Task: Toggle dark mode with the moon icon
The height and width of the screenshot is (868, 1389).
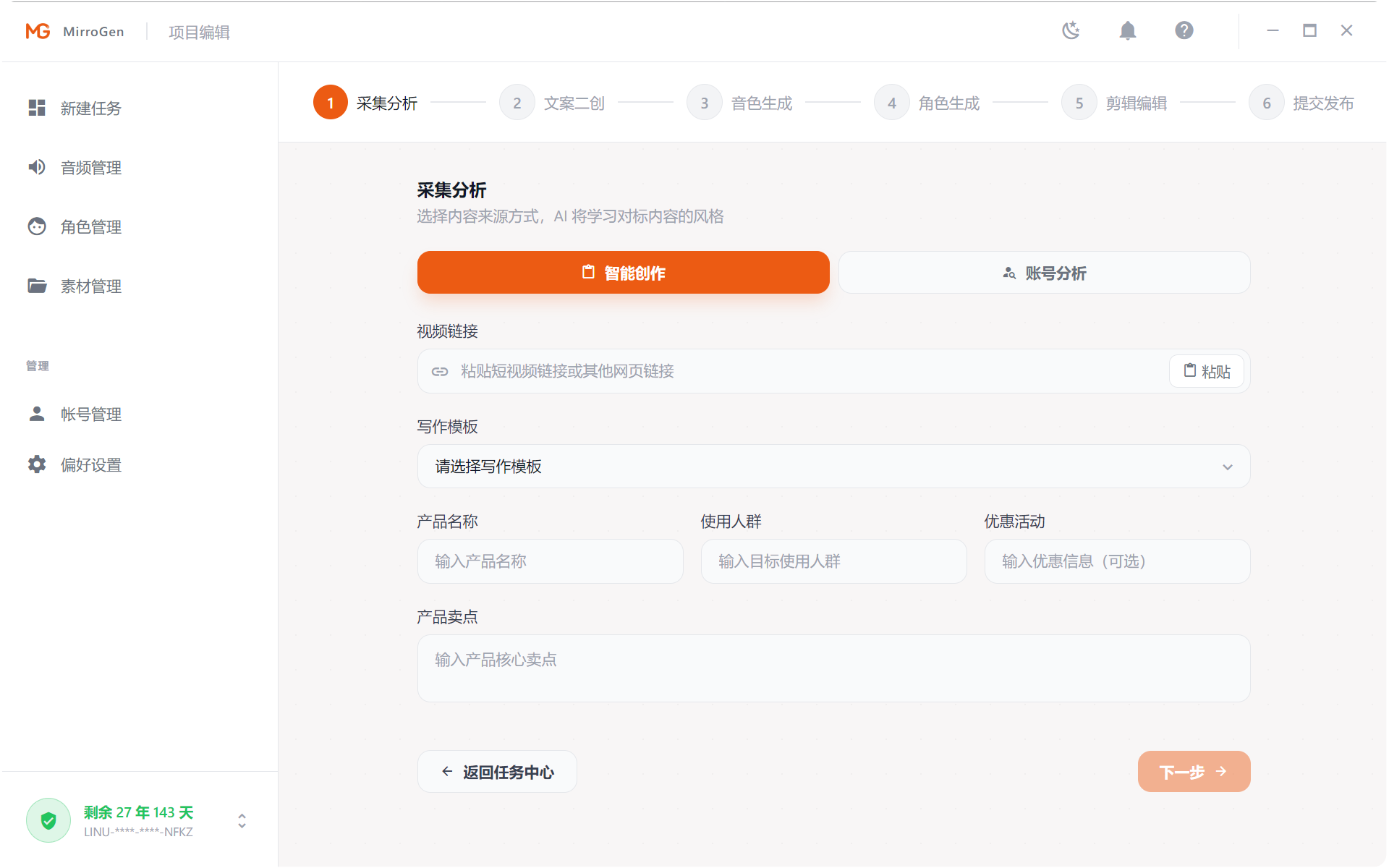Action: 1071,30
